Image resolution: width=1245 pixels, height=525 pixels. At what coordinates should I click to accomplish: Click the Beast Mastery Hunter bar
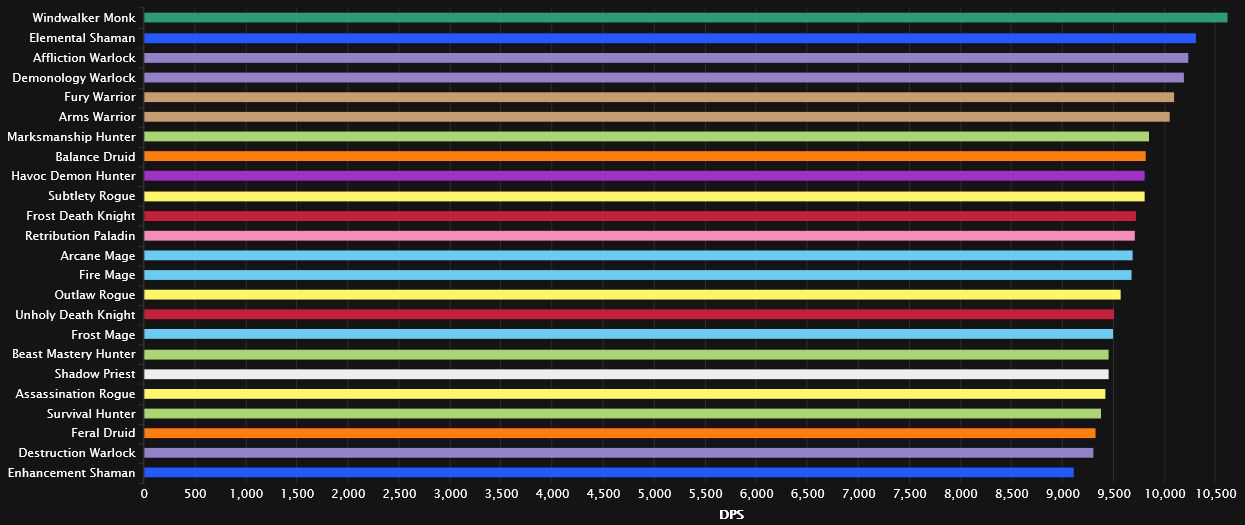click(x=626, y=354)
